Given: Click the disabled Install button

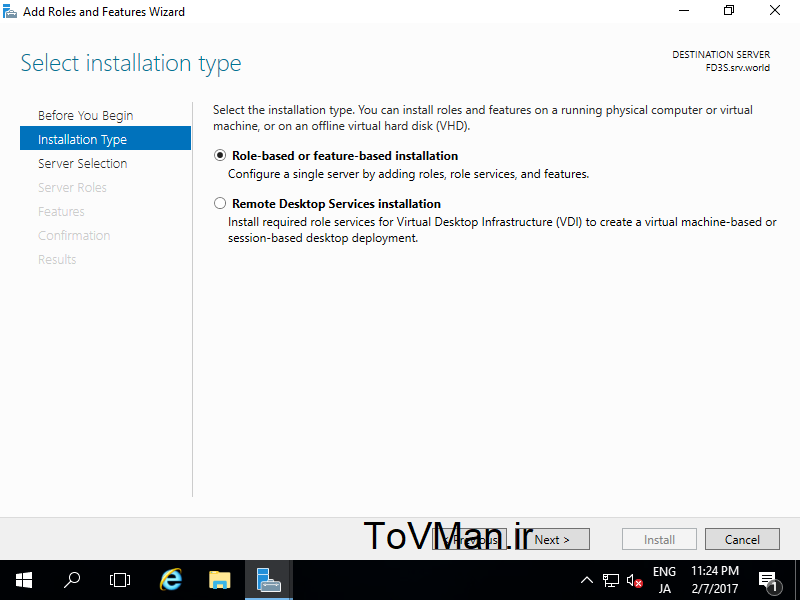Looking at the screenshot, I should tap(659, 539).
